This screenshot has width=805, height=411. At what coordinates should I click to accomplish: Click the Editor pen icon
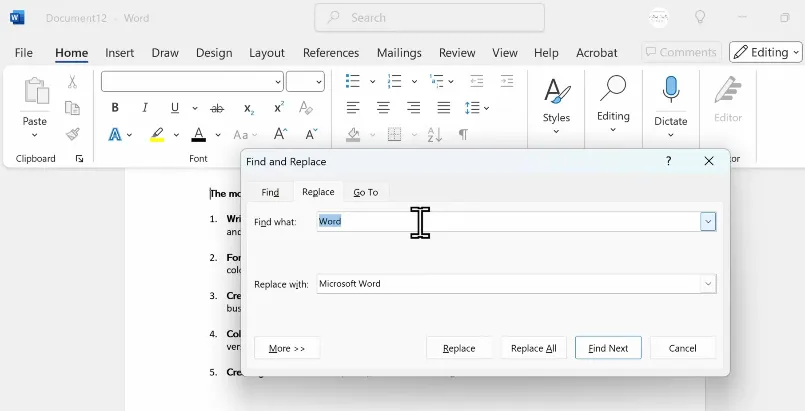[728, 90]
